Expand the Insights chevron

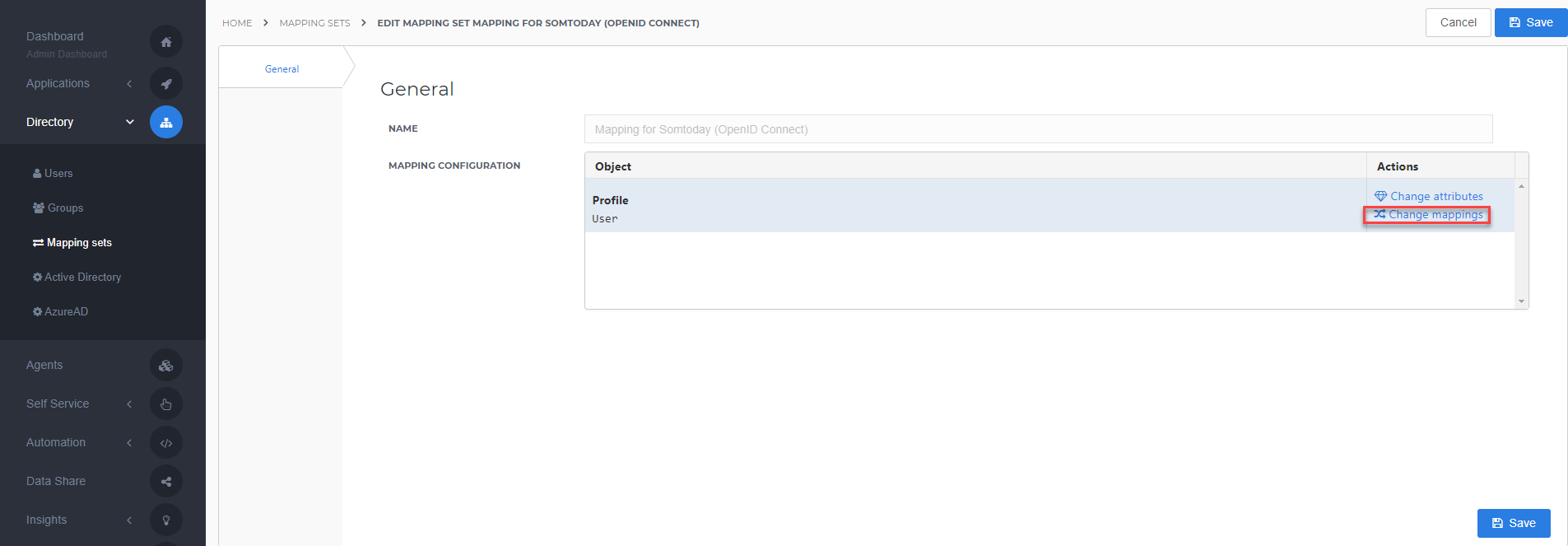(x=129, y=520)
